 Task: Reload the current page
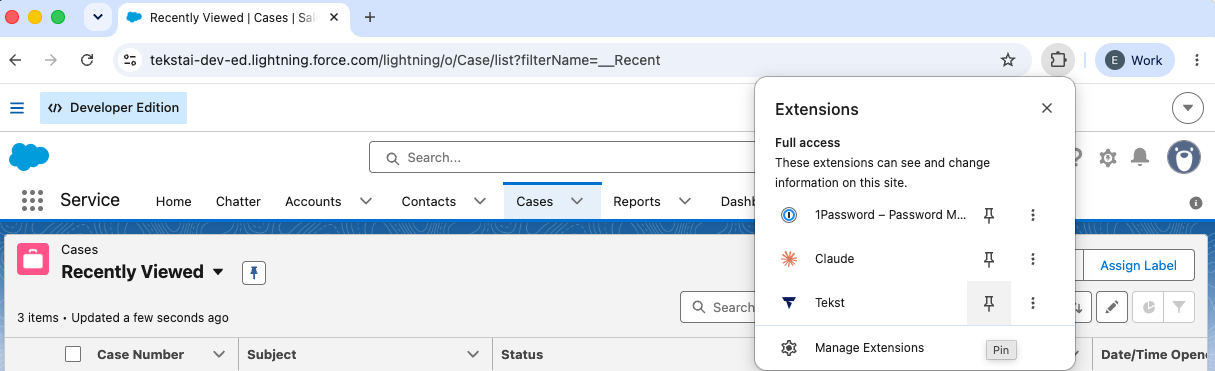tap(87, 60)
